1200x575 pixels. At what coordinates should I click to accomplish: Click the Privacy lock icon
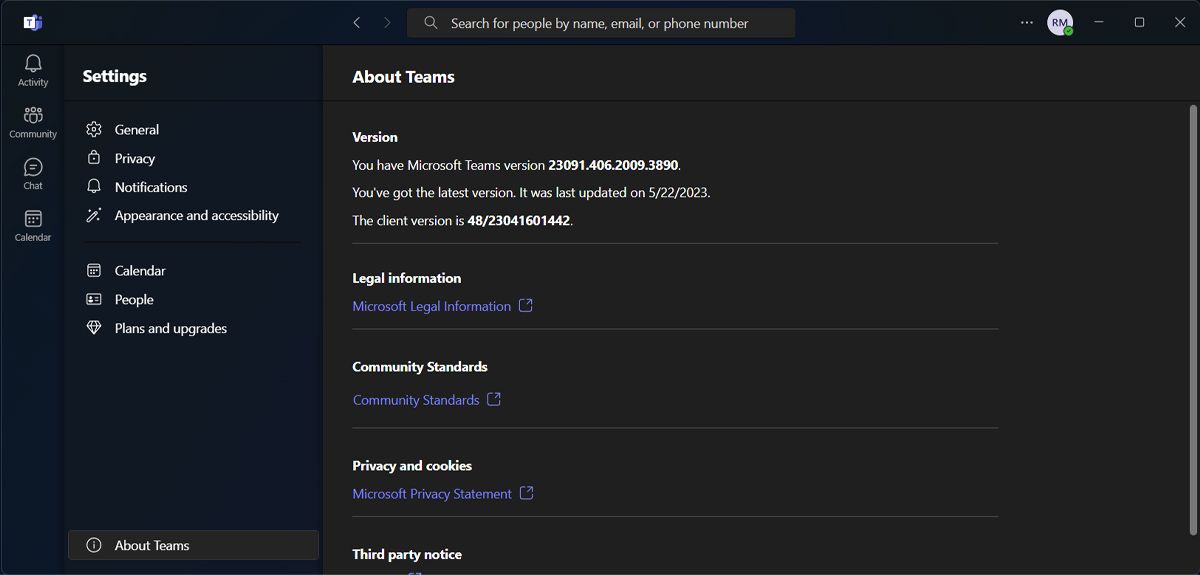[x=94, y=158]
